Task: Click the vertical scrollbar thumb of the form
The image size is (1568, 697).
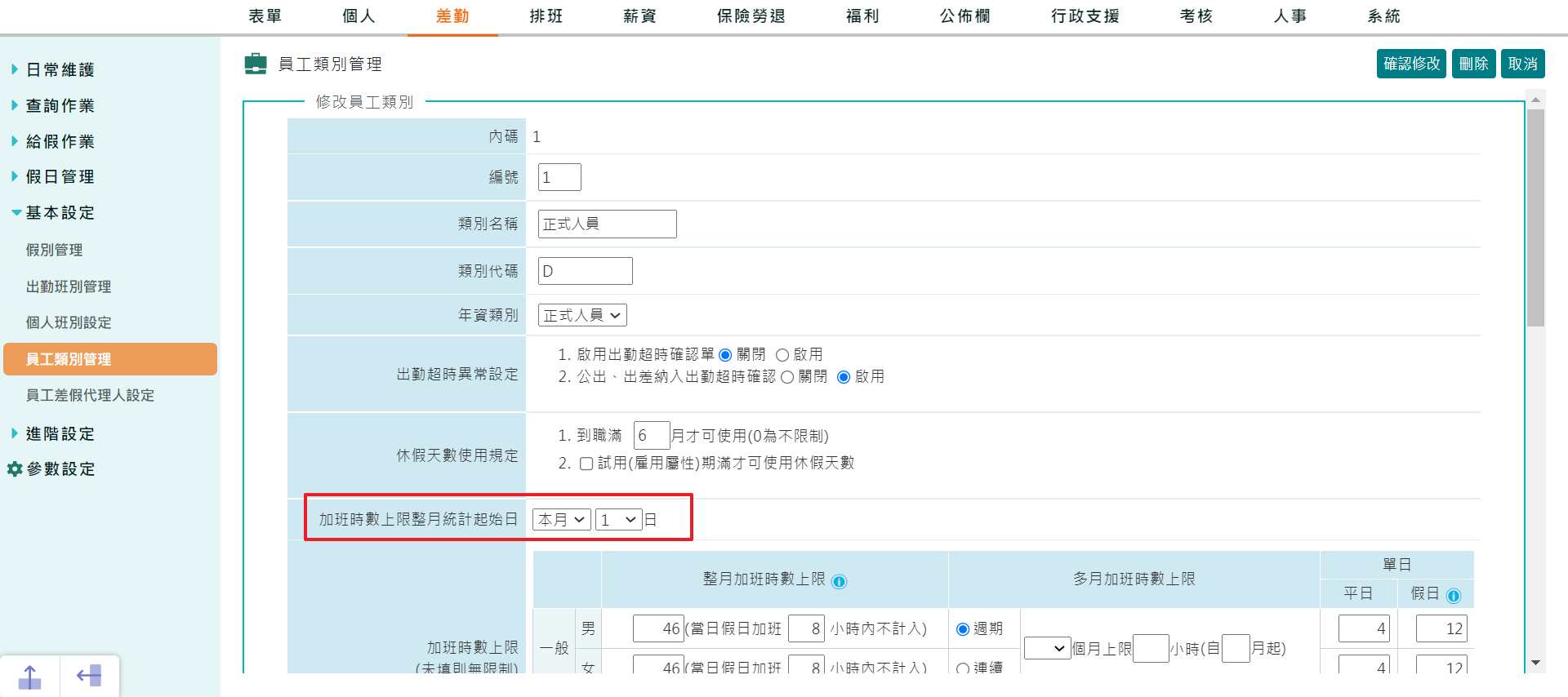Action: click(x=1535, y=218)
